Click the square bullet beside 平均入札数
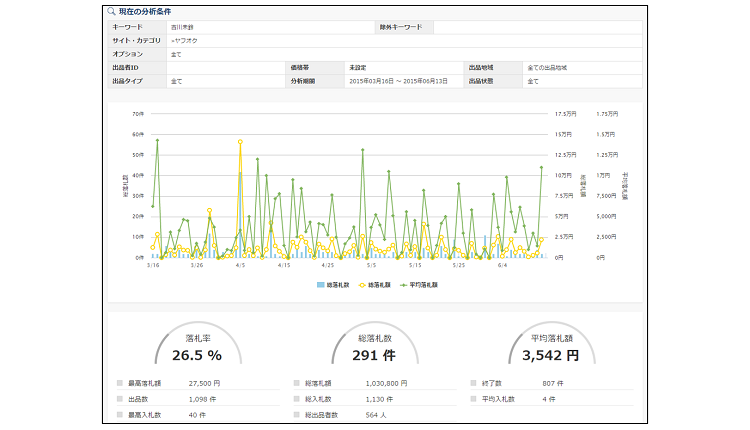Screen dimensions: 750x430 click(x=472, y=397)
